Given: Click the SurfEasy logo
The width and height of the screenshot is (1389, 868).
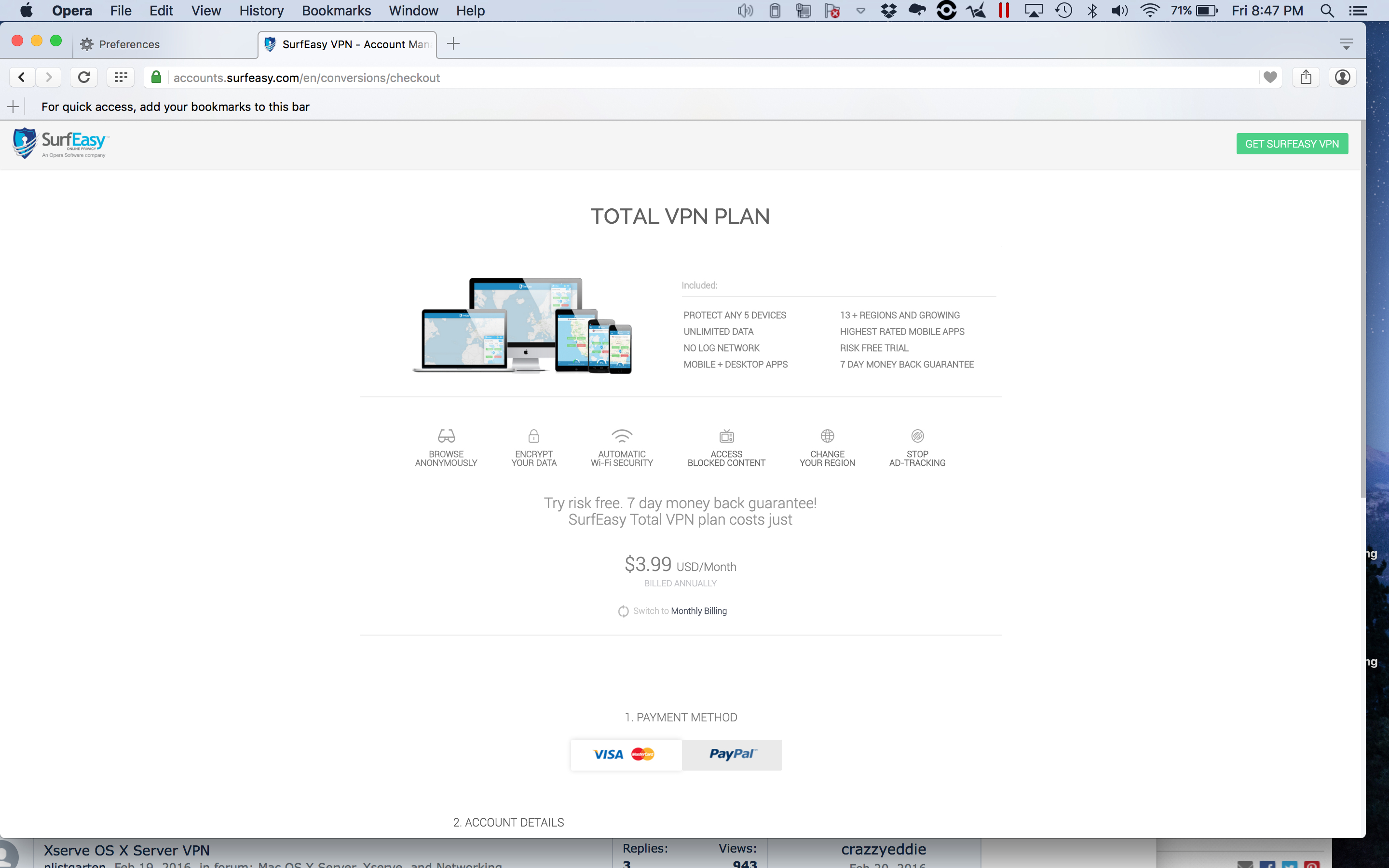Looking at the screenshot, I should (60, 144).
